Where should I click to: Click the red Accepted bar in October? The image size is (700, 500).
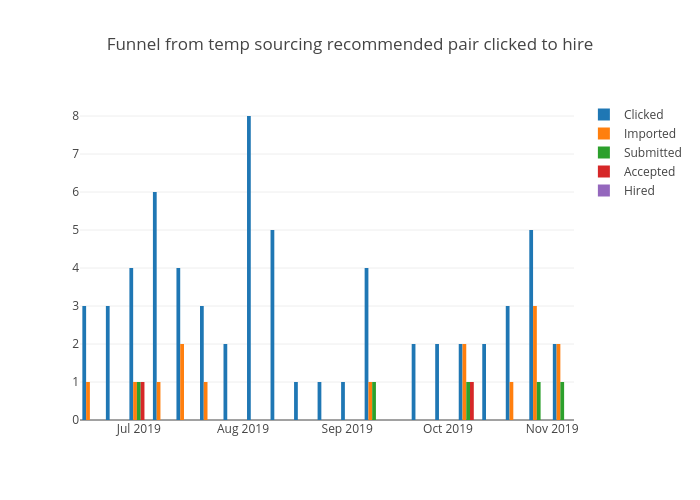pyautogui.click(x=472, y=400)
